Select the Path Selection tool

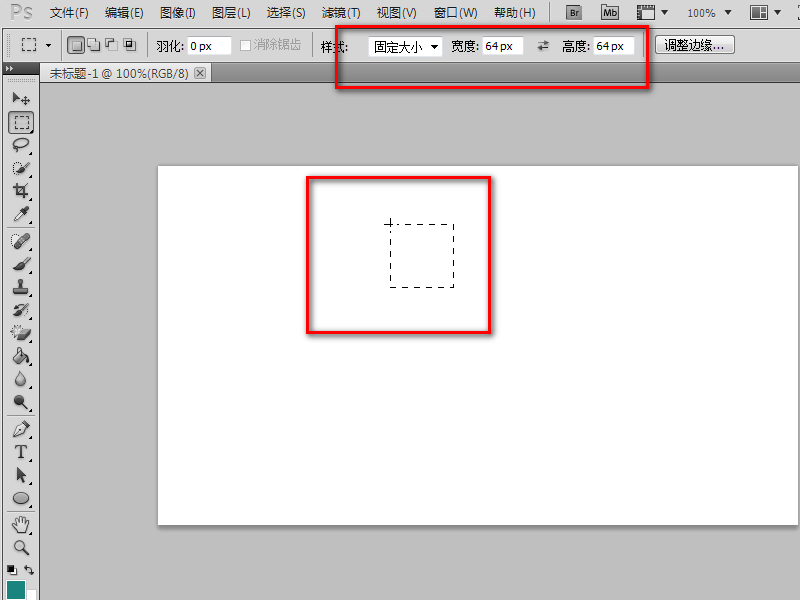pos(21,475)
